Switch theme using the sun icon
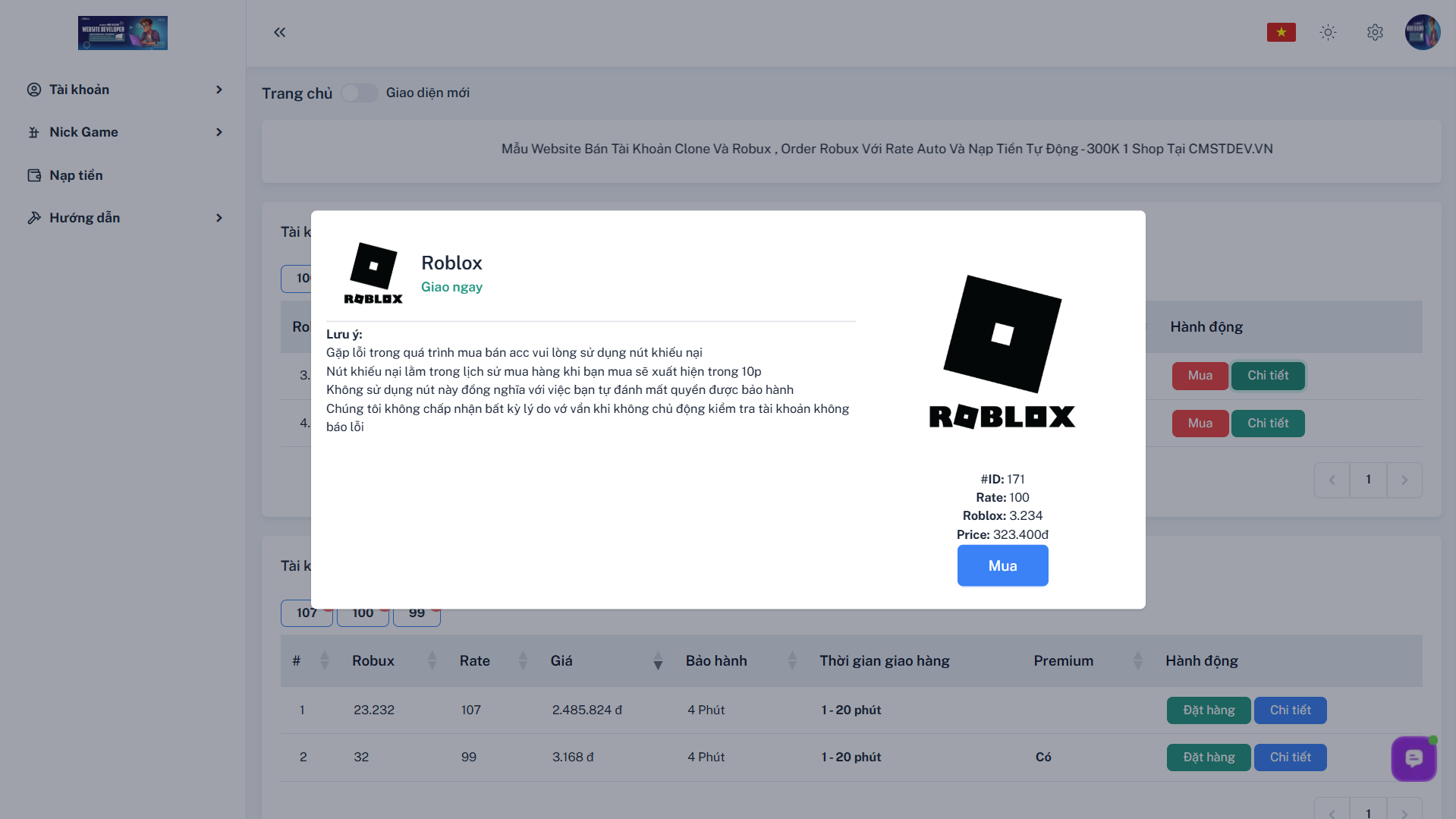 tap(1328, 32)
